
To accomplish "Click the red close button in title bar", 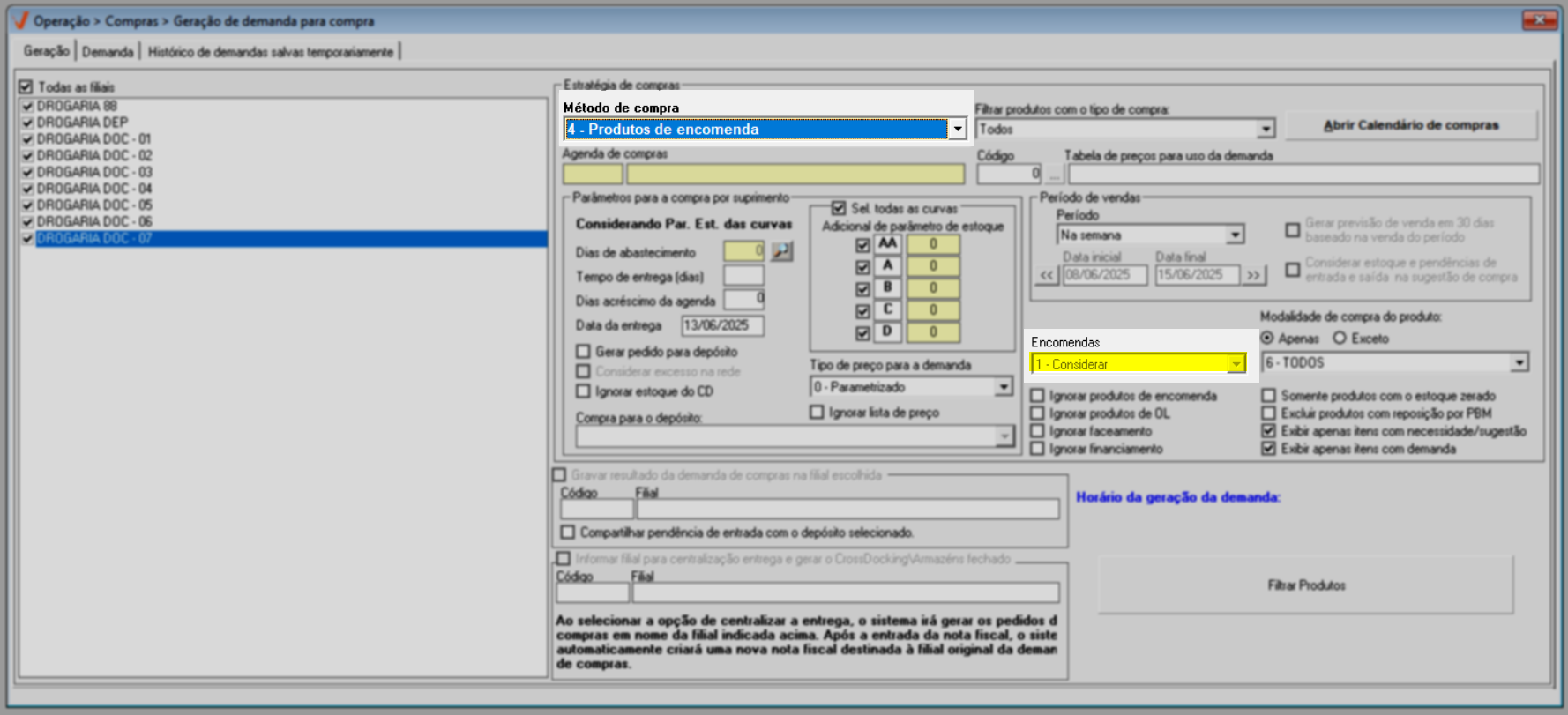I will pyautogui.click(x=1539, y=19).
